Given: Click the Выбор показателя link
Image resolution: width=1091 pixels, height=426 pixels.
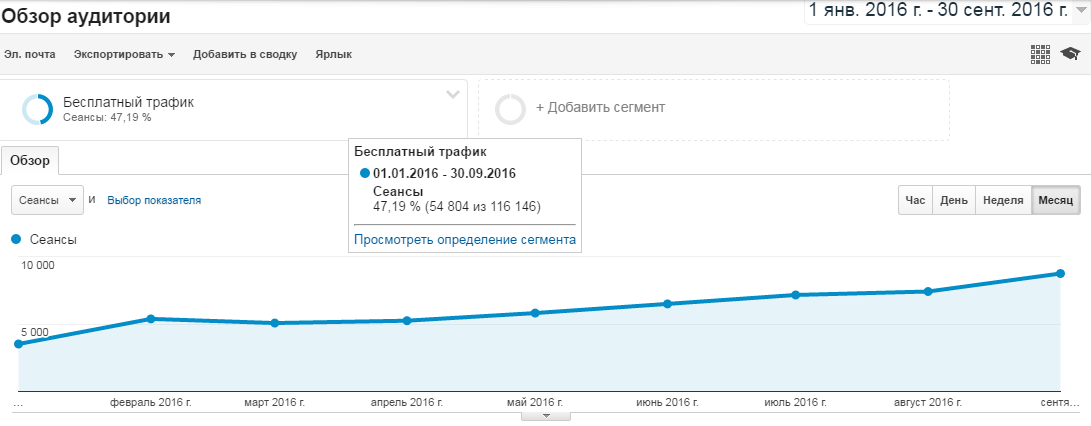Looking at the screenshot, I should coord(154,200).
